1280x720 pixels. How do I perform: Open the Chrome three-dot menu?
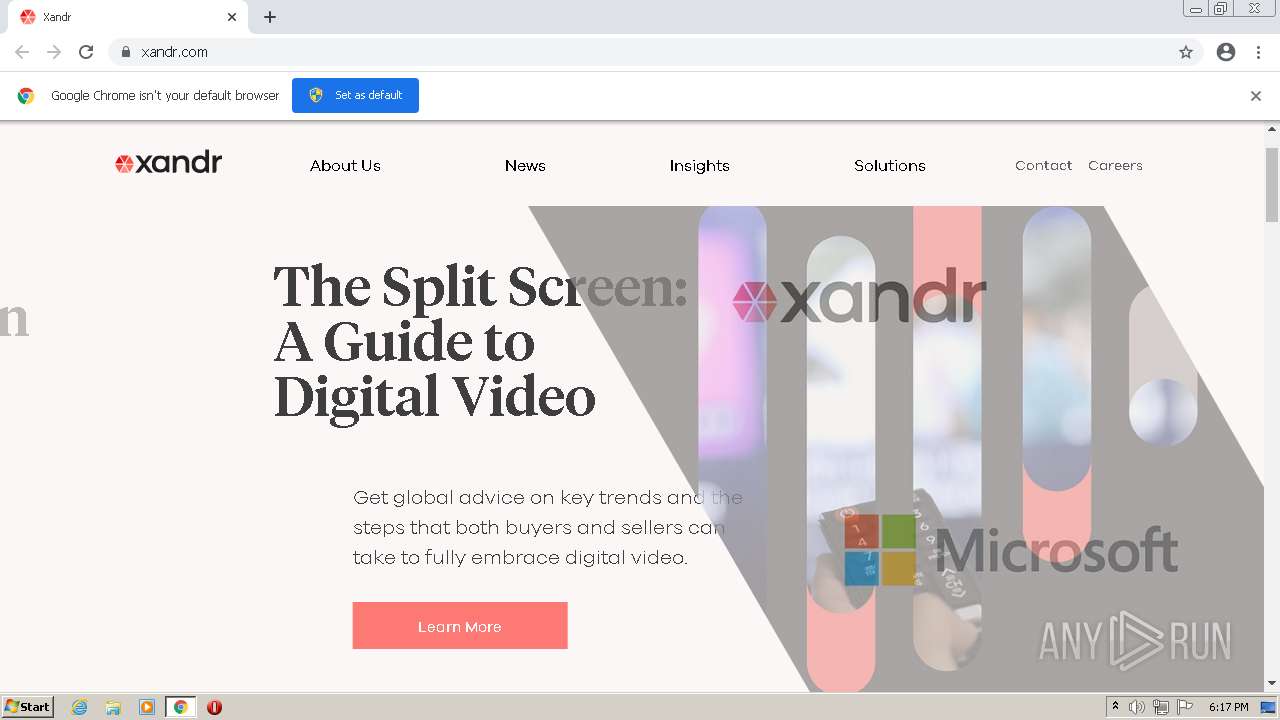(1259, 52)
